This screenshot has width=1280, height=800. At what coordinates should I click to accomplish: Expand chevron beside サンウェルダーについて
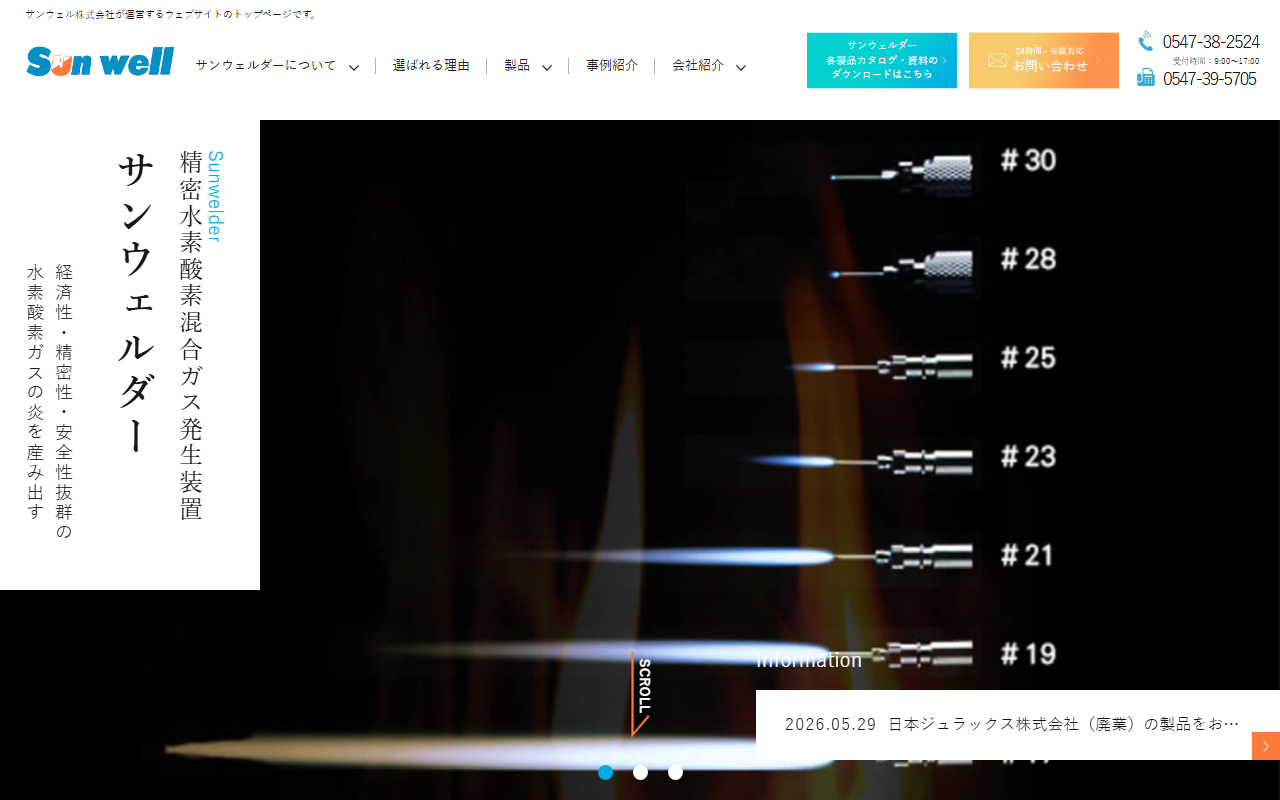pyautogui.click(x=354, y=67)
